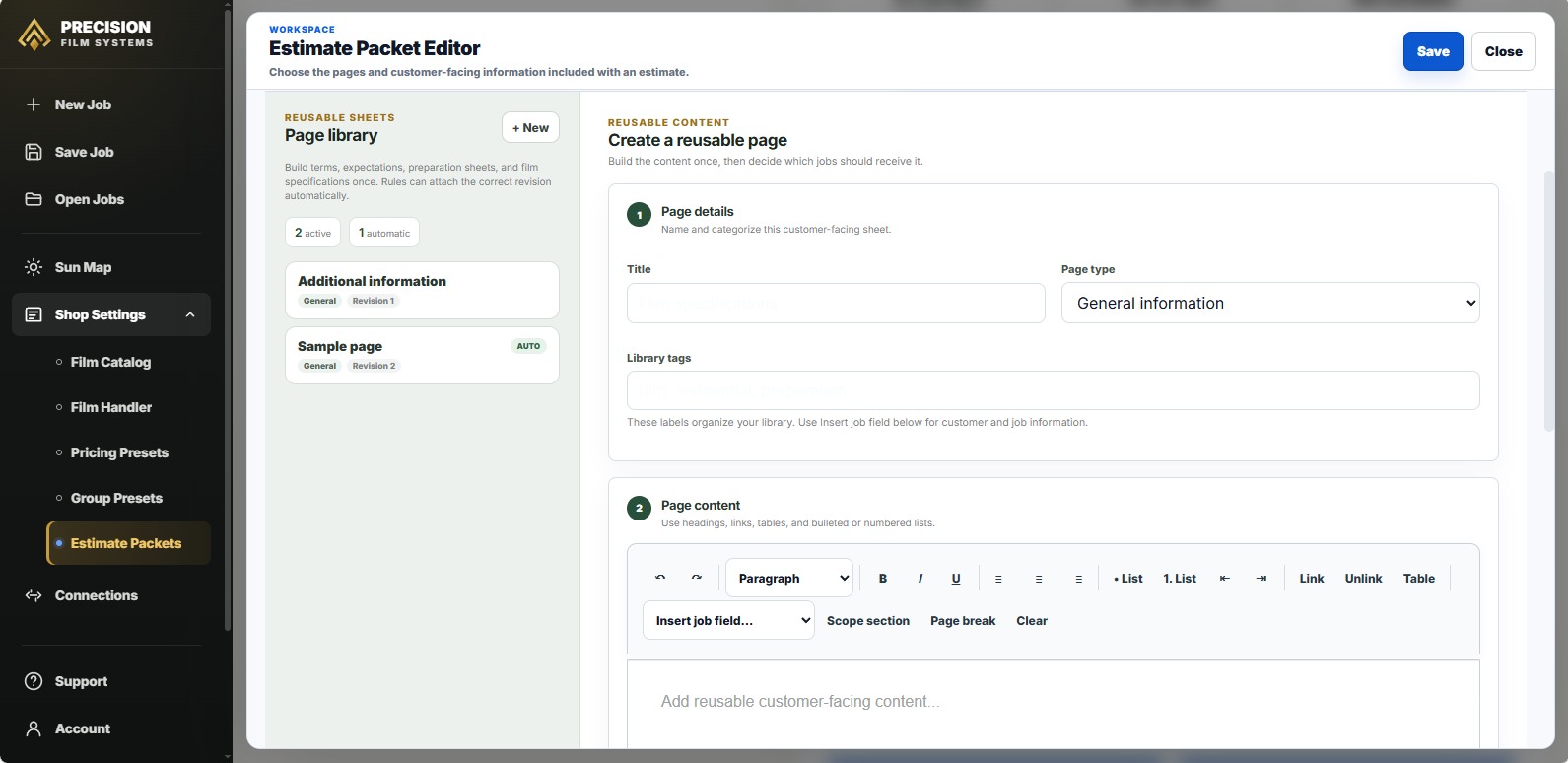This screenshot has height=763, width=1568.
Task: Insert a Page break
Action: pos(963,621)
